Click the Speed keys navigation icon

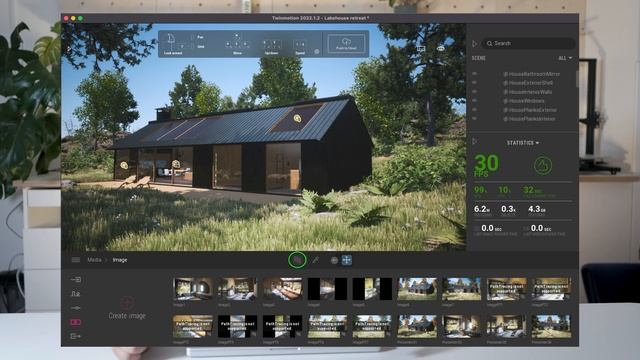pyautogui.click(x=300, y=47)
